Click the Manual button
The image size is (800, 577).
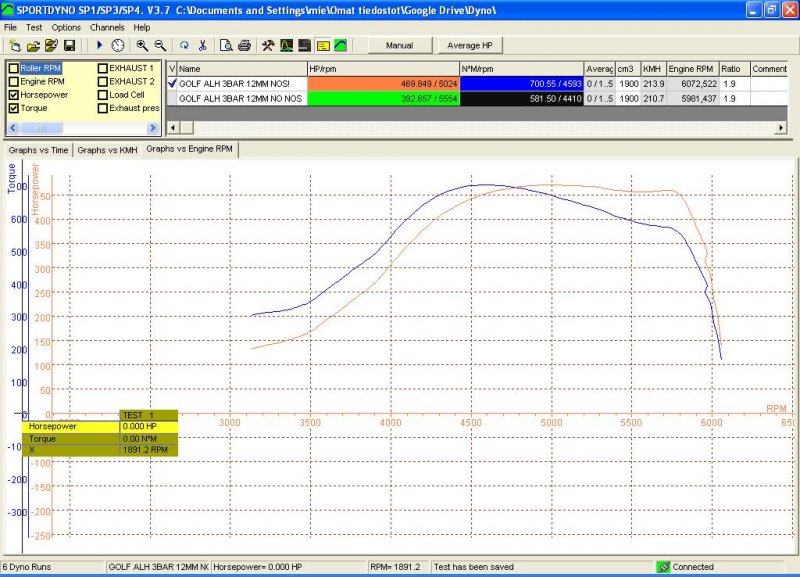tap(399, 46)
